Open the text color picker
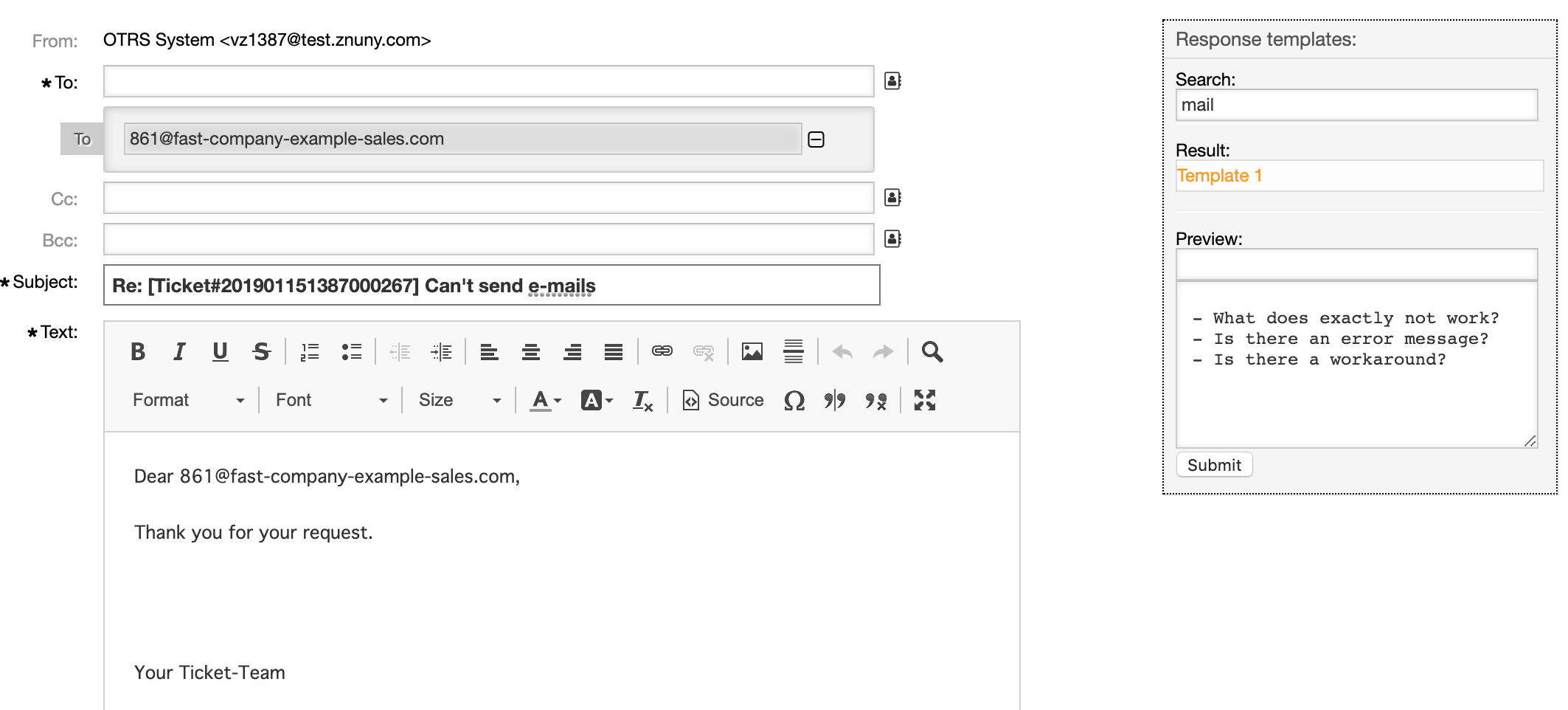Image resolution: width=1568 pixels, height=710 pixels. tap(546, 401)
